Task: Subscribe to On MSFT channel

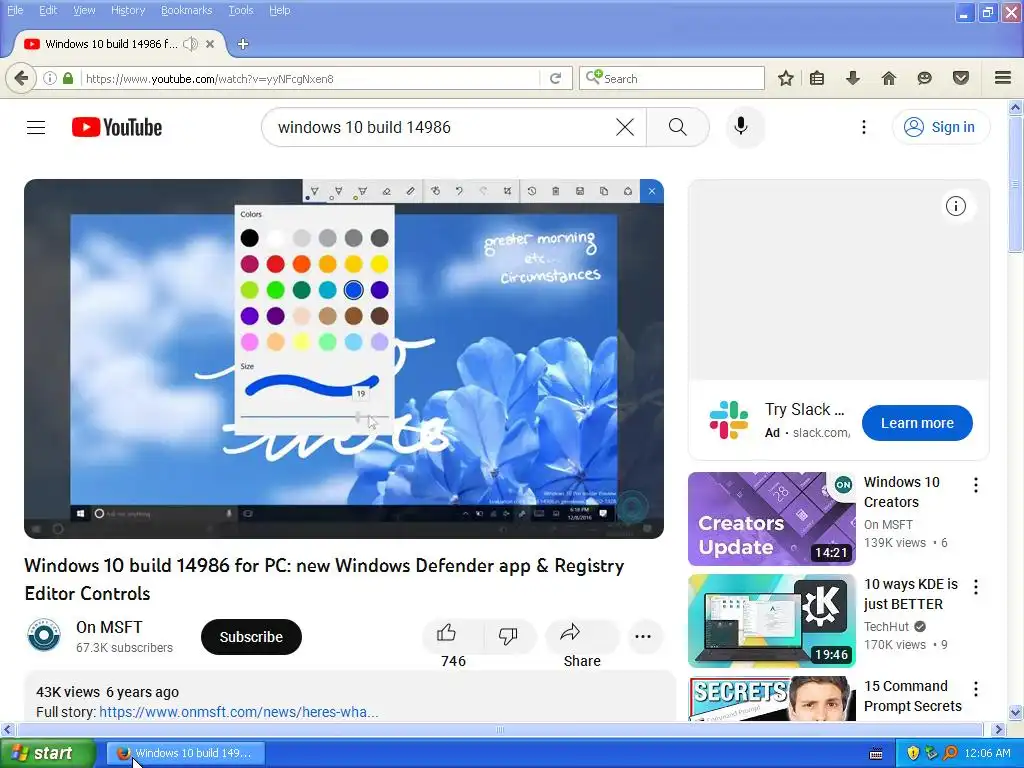Action: (x=251, y=637)
